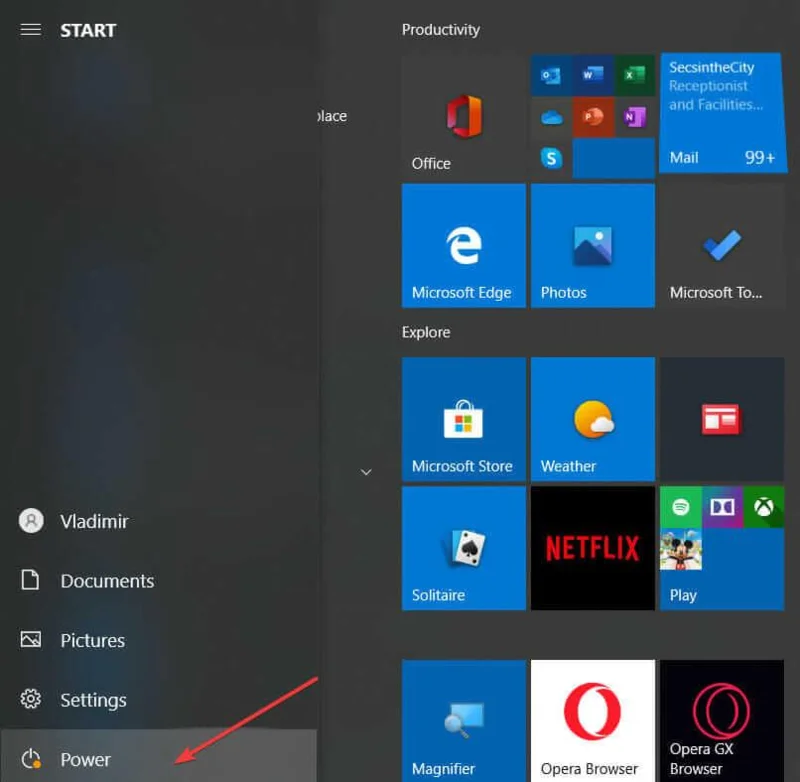Open the News tile with the red icon

[x=722, y=419]
